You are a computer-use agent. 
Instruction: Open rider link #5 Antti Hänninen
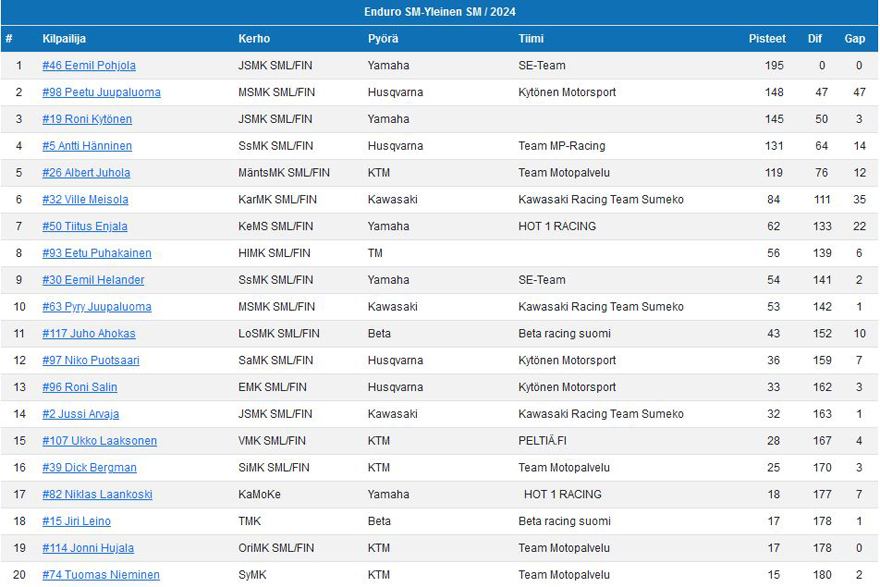click(x=87, y=146)
